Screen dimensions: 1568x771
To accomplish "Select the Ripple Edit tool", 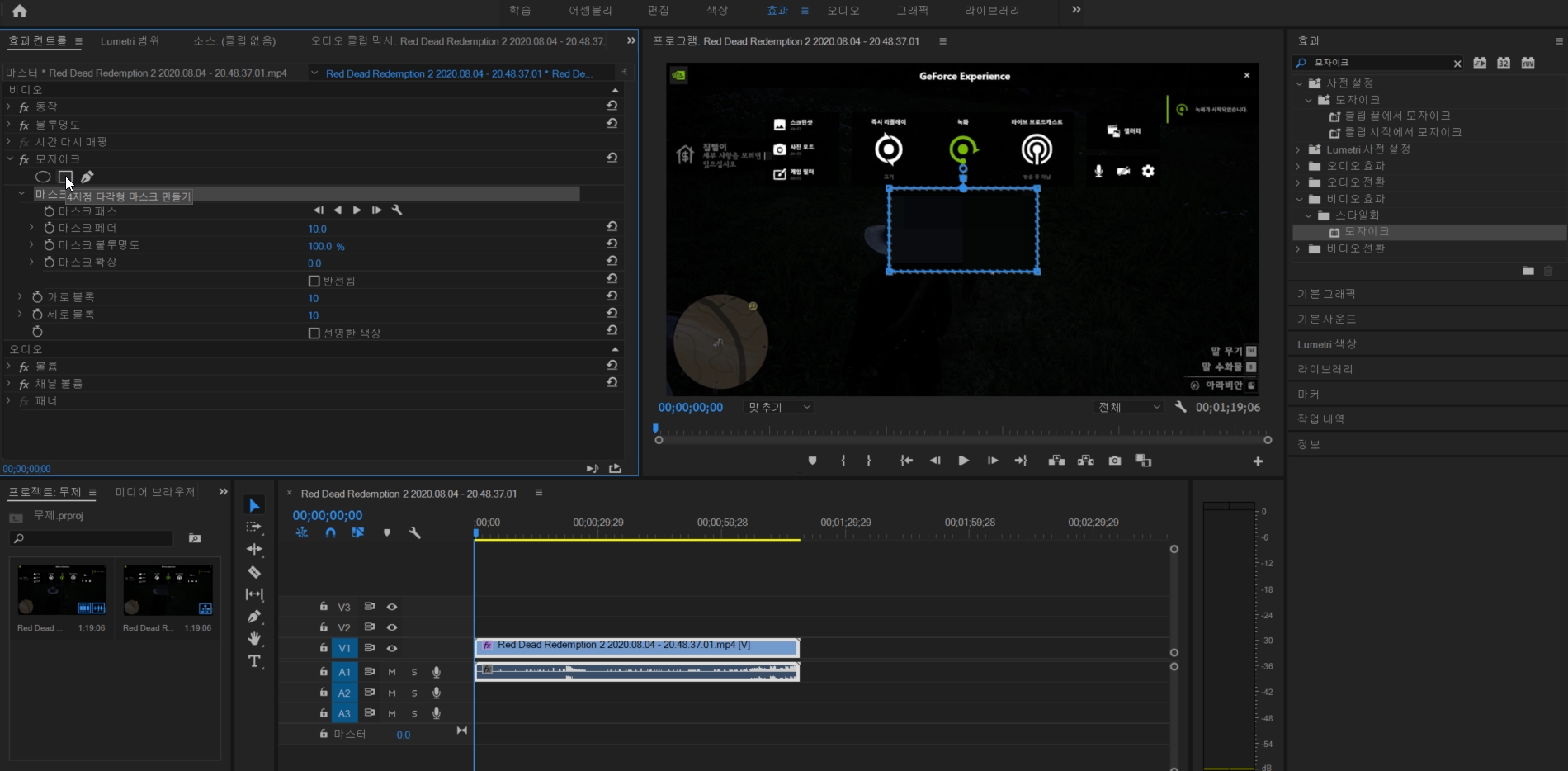I will click(x=254, y=549).
